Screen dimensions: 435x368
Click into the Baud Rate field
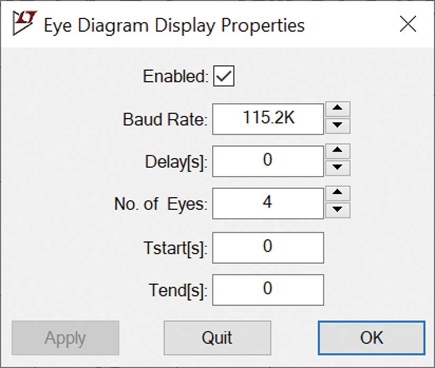pyautogui.click(x=268, y=119)
